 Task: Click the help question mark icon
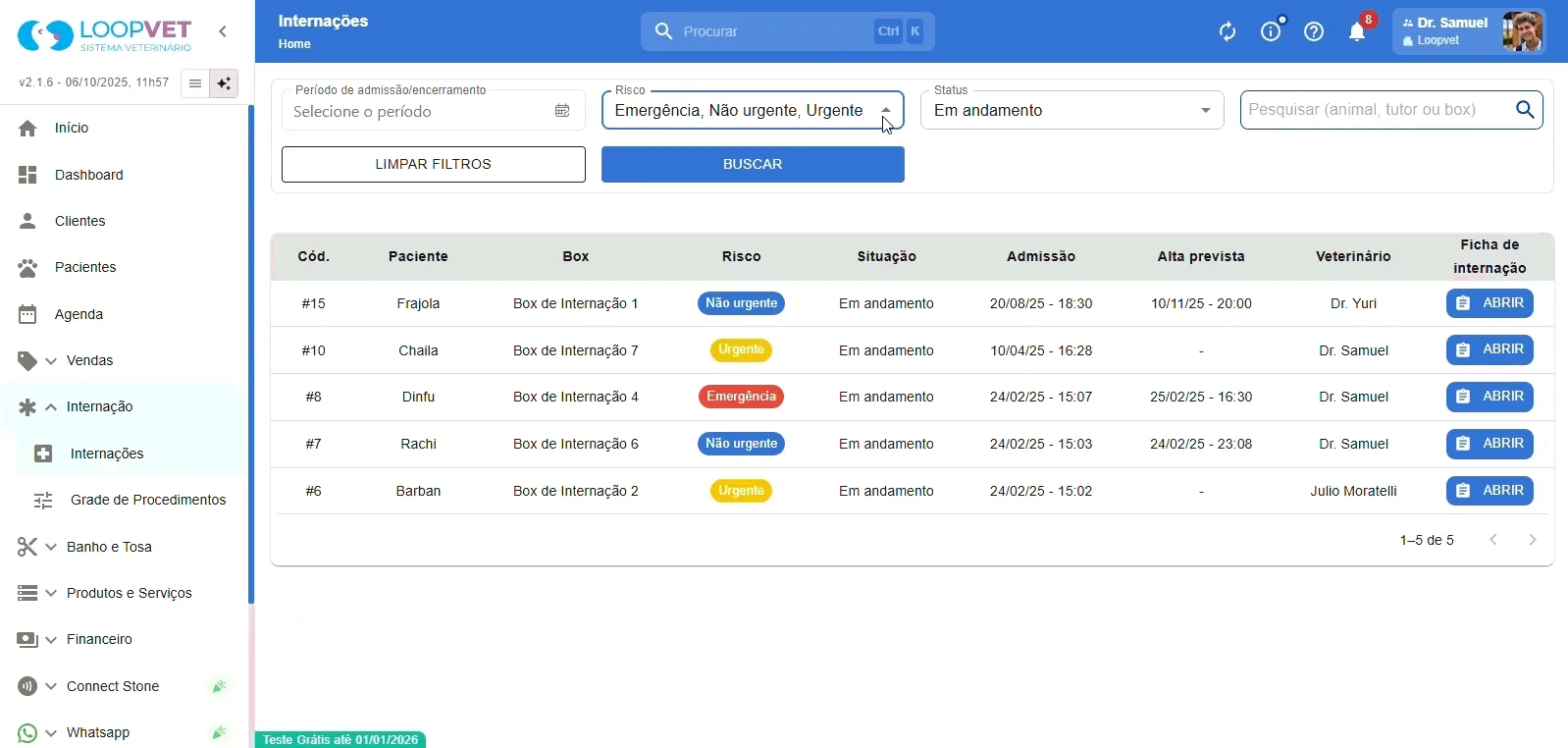click(x=1314, y=31)
